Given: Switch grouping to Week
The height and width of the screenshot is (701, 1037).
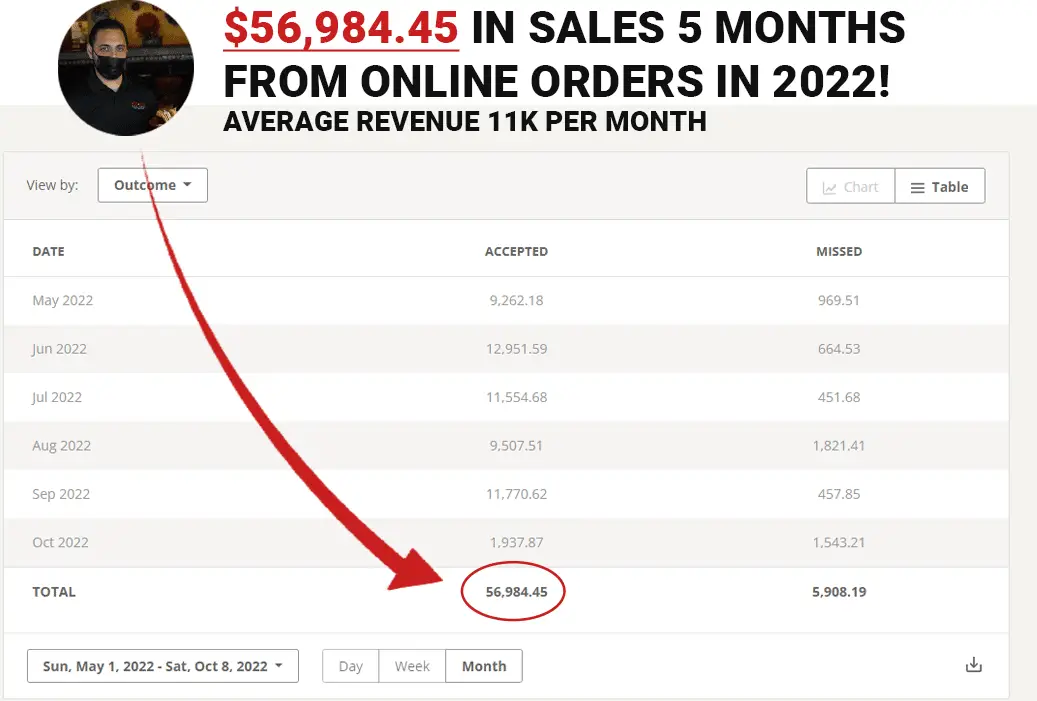Looking at the screenshot, I should pos(412,666).
